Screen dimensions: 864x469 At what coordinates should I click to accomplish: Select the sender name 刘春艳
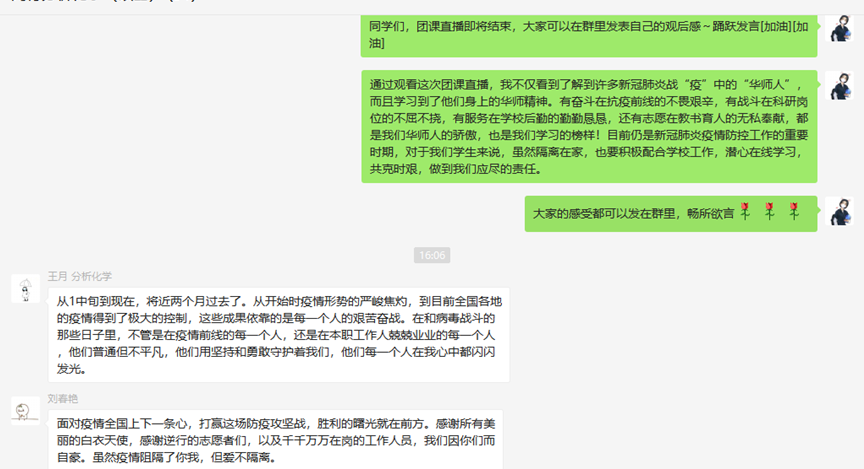(x=63, y=398)
